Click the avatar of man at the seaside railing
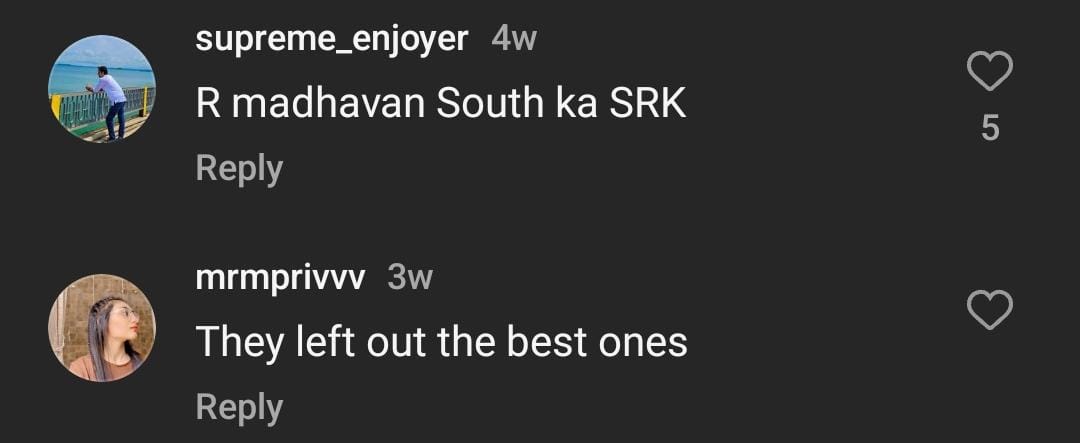 point(102,89)
